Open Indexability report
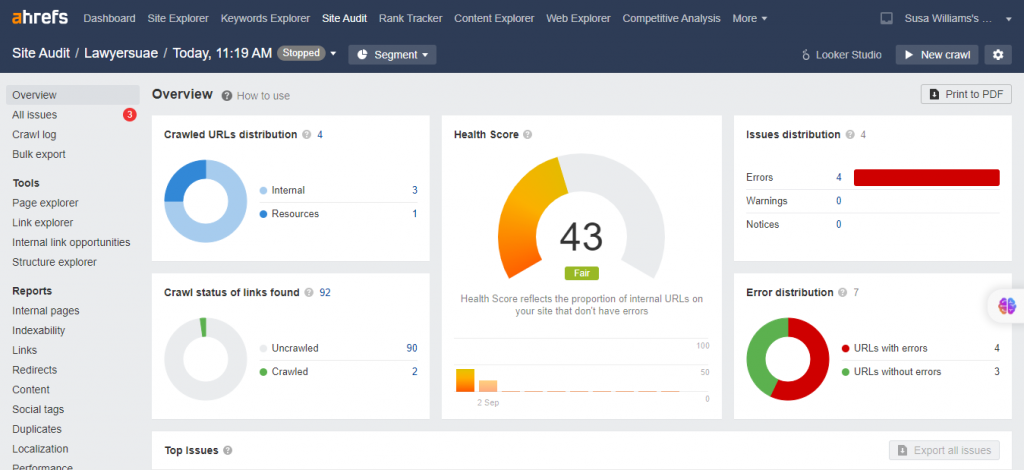 [x=39, y=330]
